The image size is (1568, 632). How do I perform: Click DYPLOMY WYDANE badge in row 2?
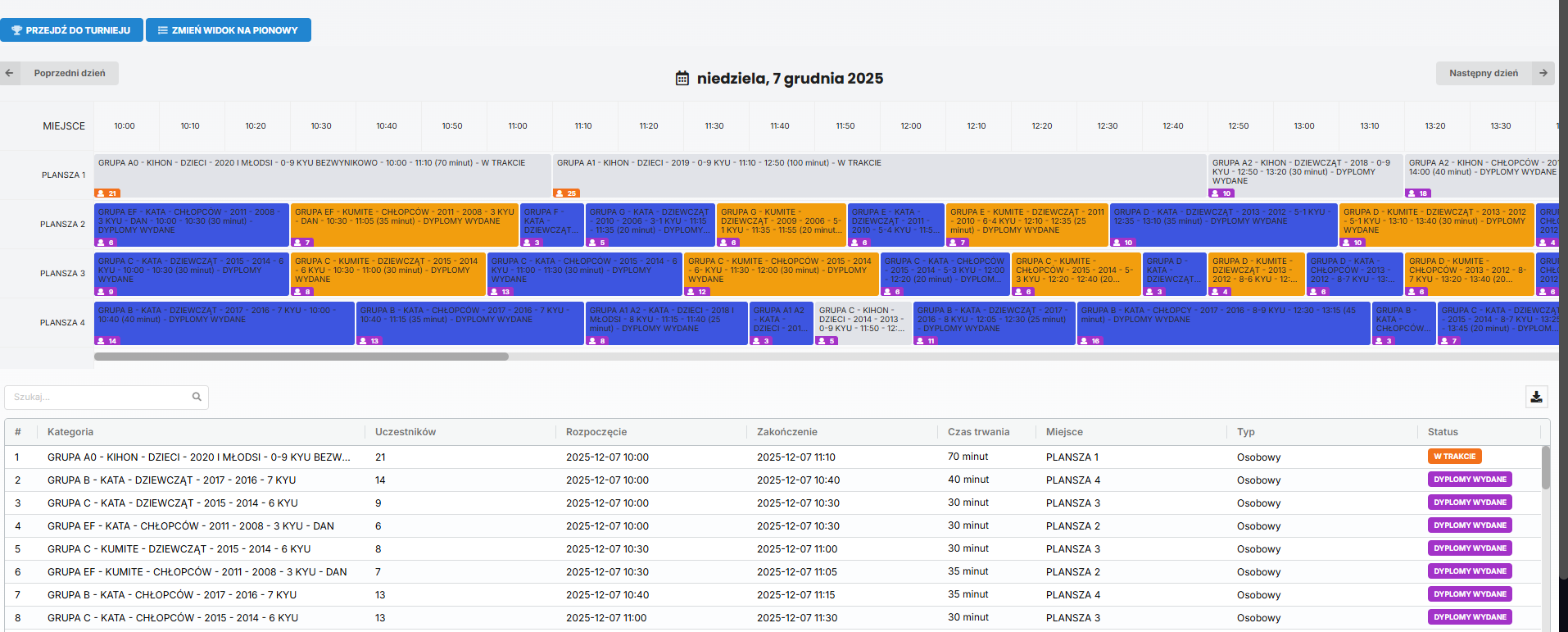(1470, 480)
